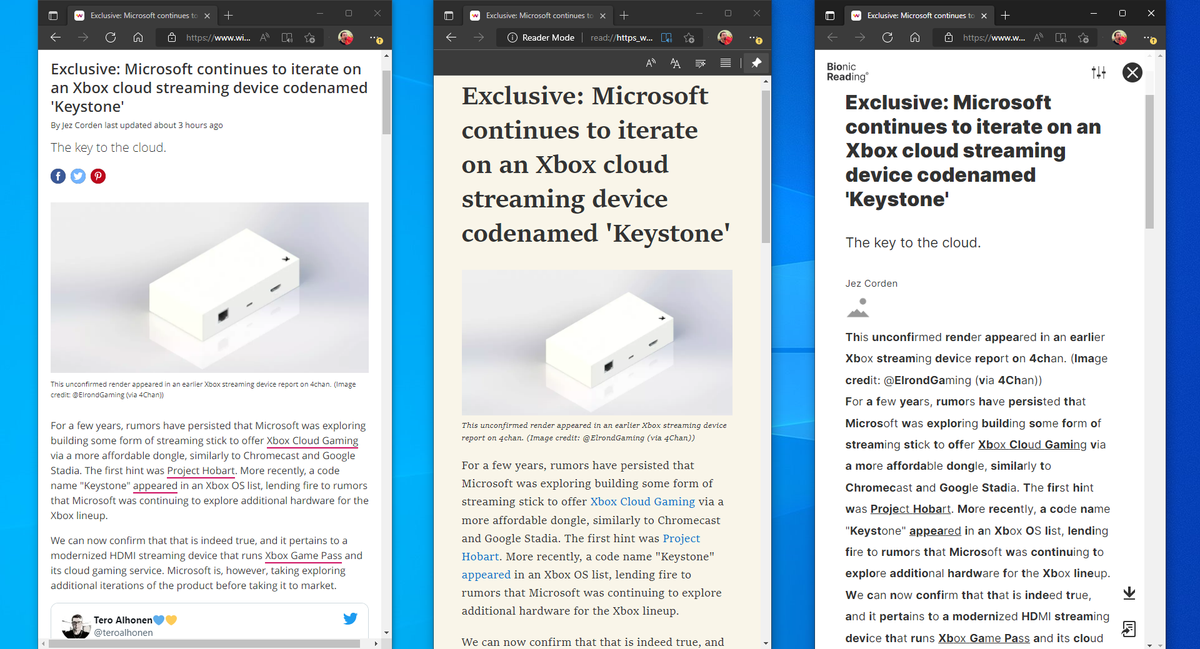Switch to the Exclusive Microsoft article tab
The width and height of the screenshot is (1200, 649).
coord(140,15)
